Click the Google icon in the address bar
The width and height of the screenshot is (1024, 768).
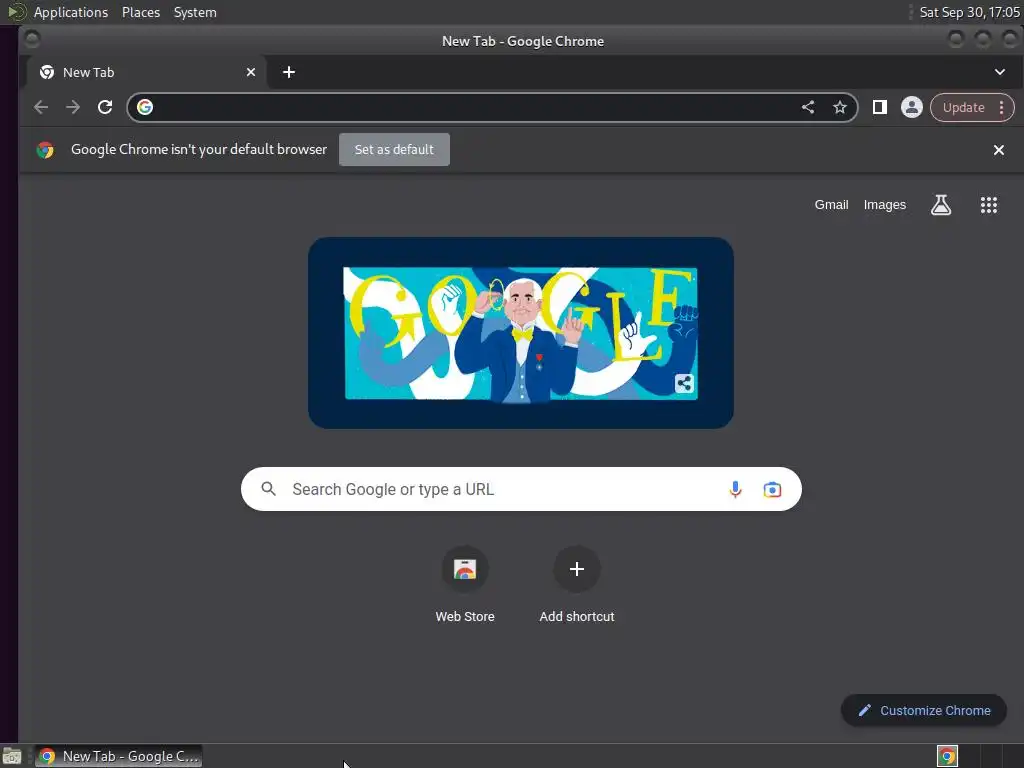pyautogui.click(x=145, y=107)
